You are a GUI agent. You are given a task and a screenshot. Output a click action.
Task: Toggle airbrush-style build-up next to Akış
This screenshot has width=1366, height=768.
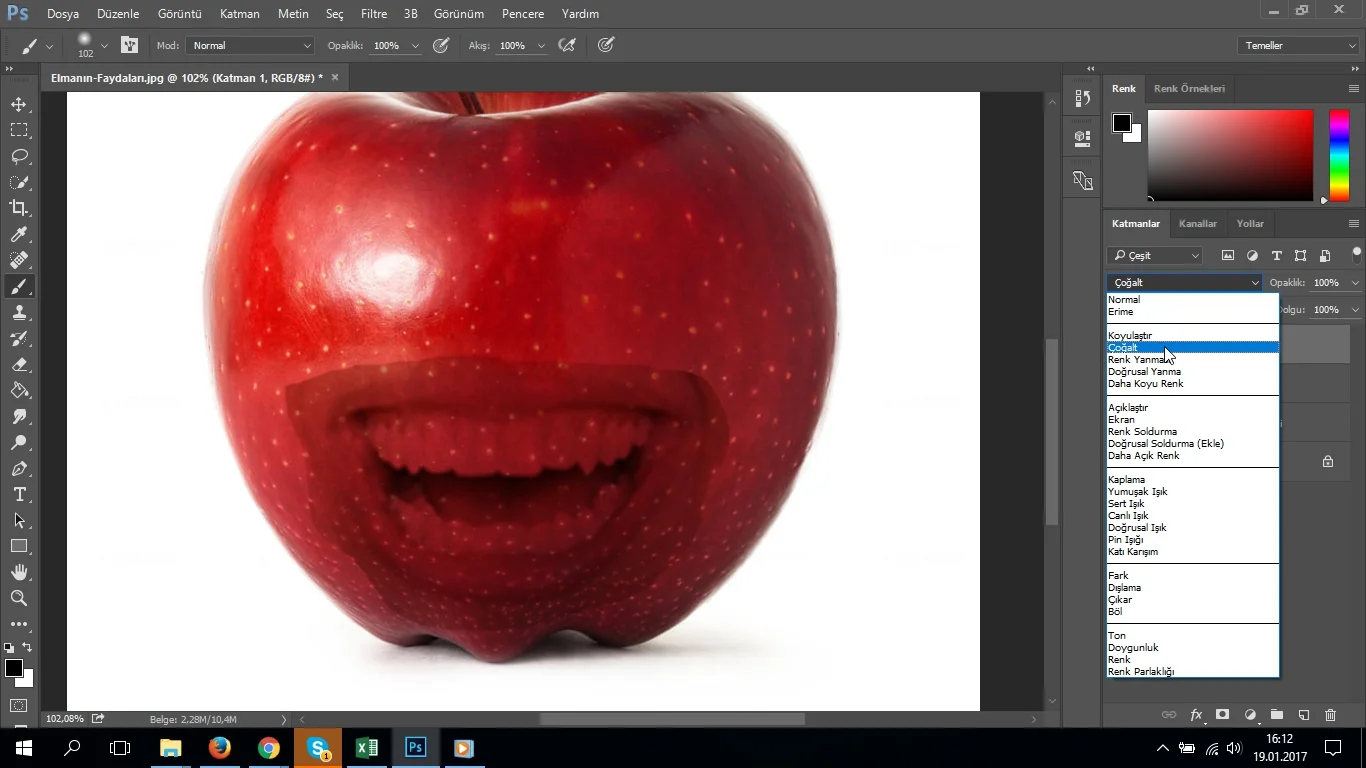(567, 45)
